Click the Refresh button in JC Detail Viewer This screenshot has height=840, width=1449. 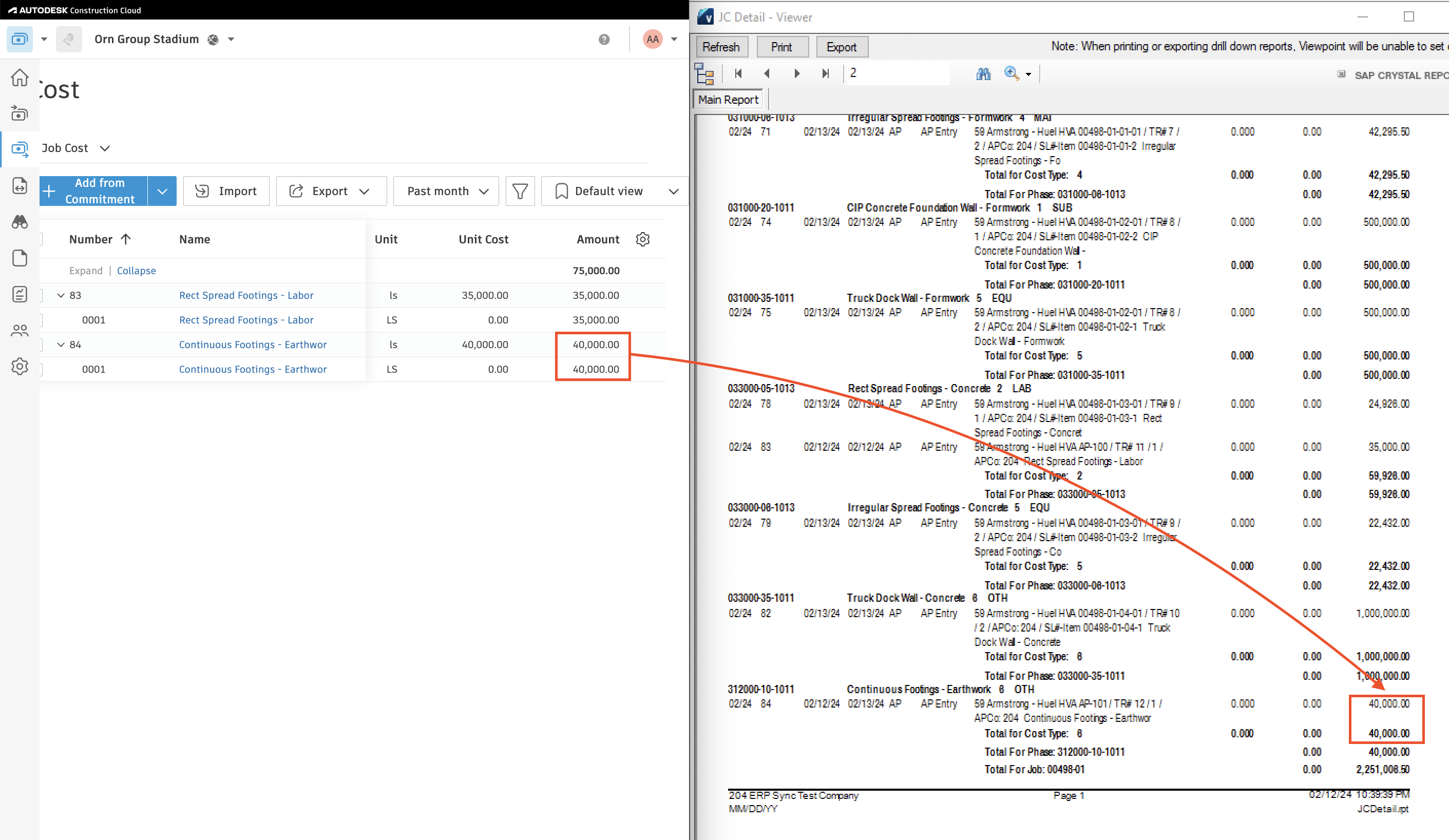720,47
